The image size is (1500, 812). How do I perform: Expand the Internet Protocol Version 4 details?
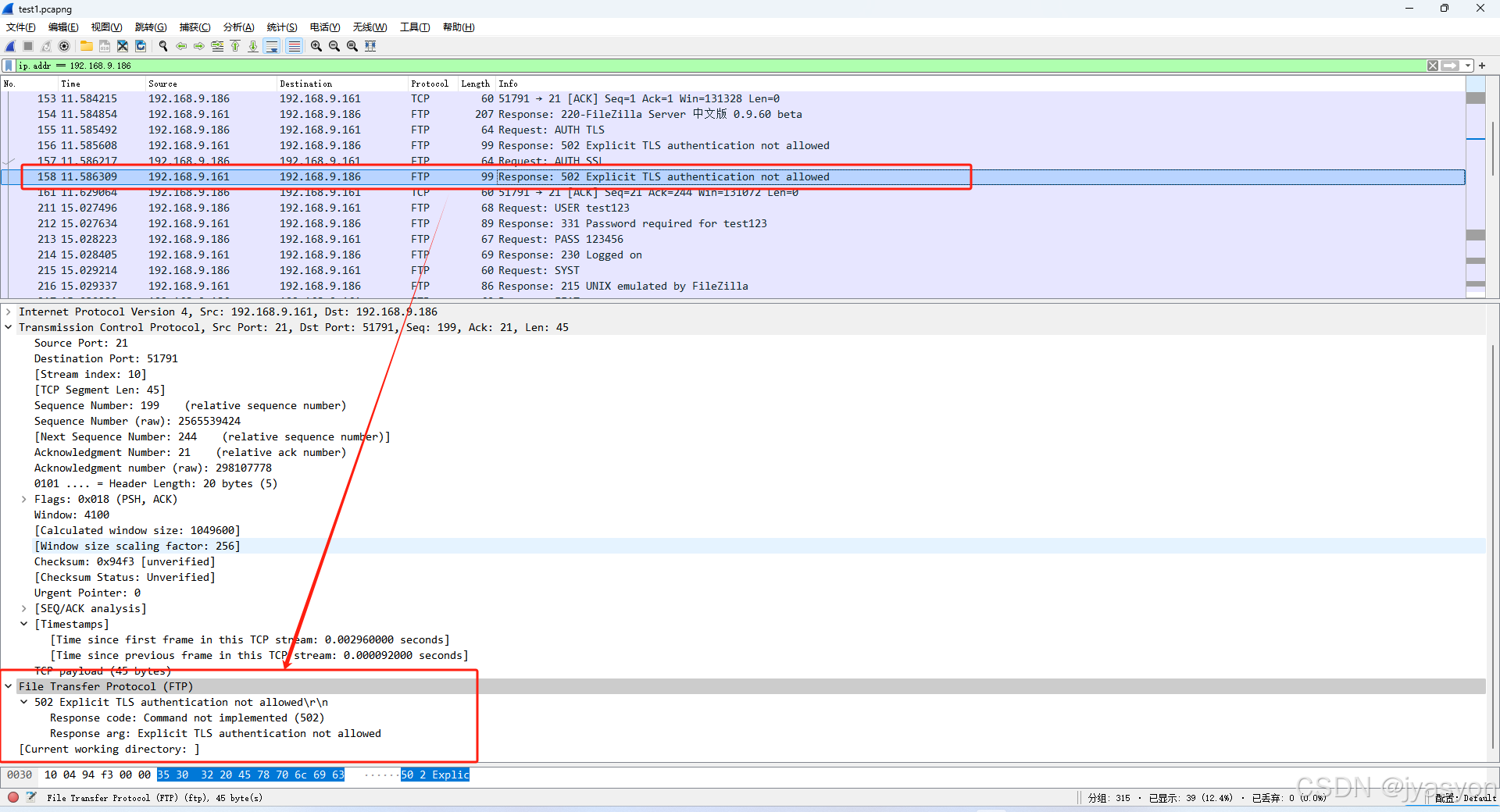9,312
